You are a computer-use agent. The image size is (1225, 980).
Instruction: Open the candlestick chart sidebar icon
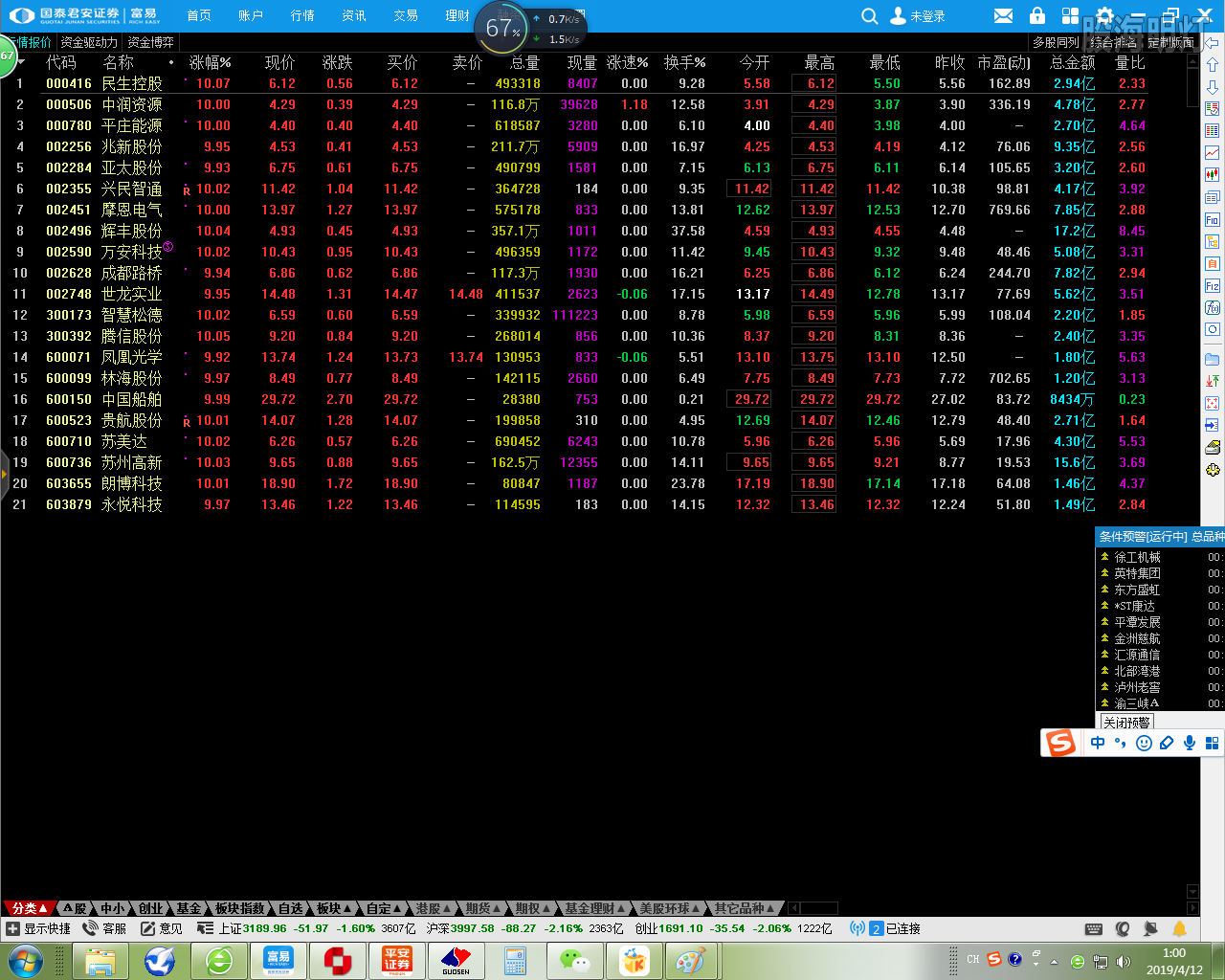(x=1212, y=175)
